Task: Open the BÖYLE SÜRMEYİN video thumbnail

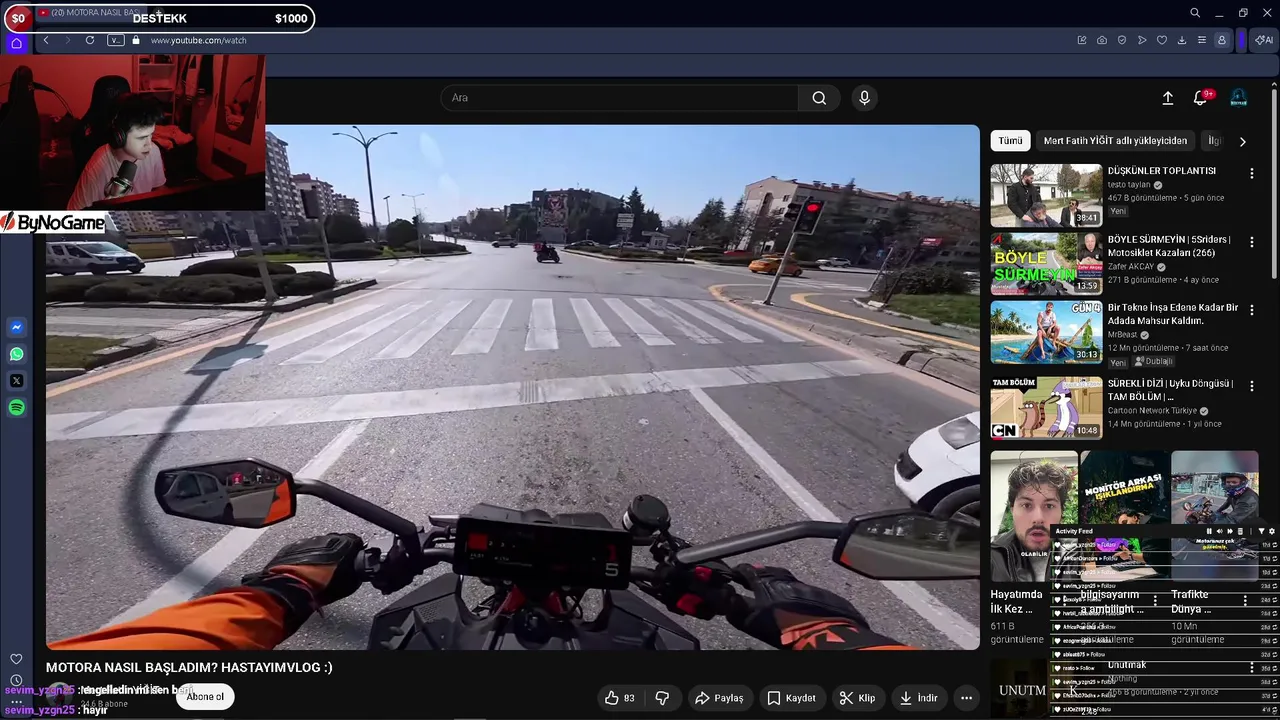Action: tap(1046, 265)
